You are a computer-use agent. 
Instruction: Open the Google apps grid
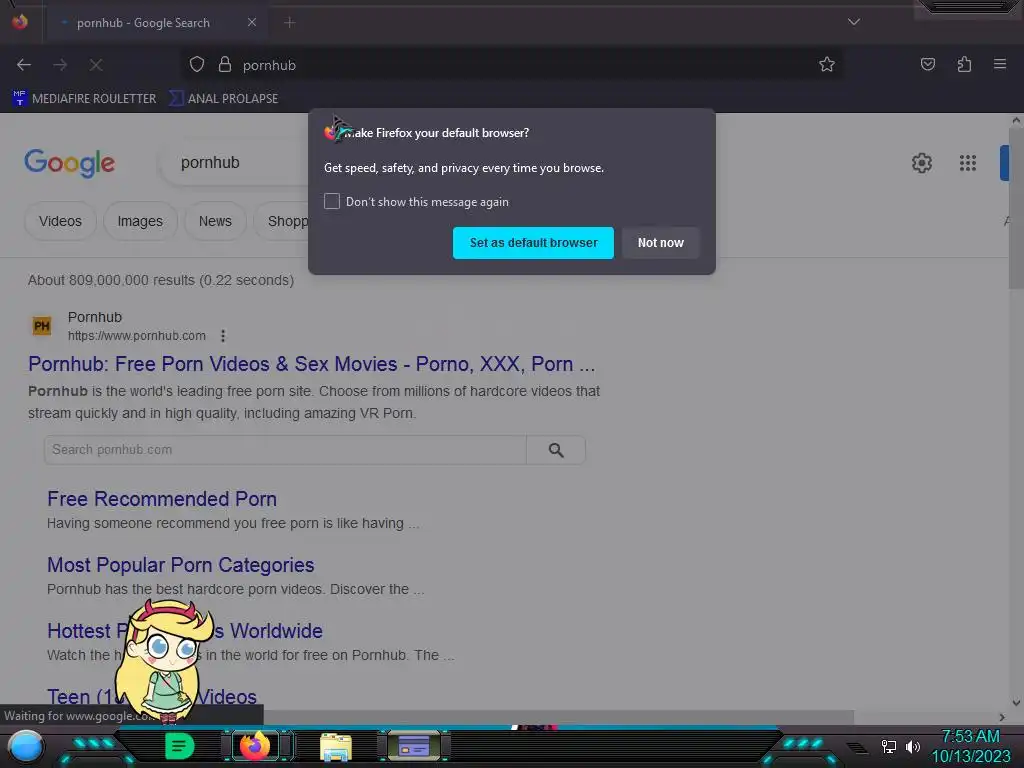click(x=968, y=163)
